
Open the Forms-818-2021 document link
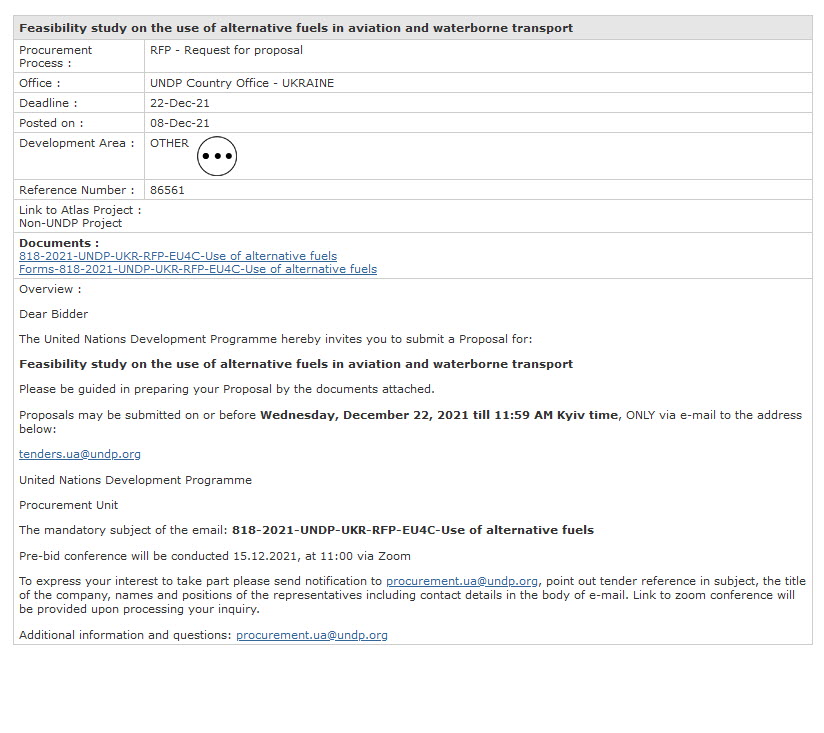pyautogui.click(x=198, y=269)
